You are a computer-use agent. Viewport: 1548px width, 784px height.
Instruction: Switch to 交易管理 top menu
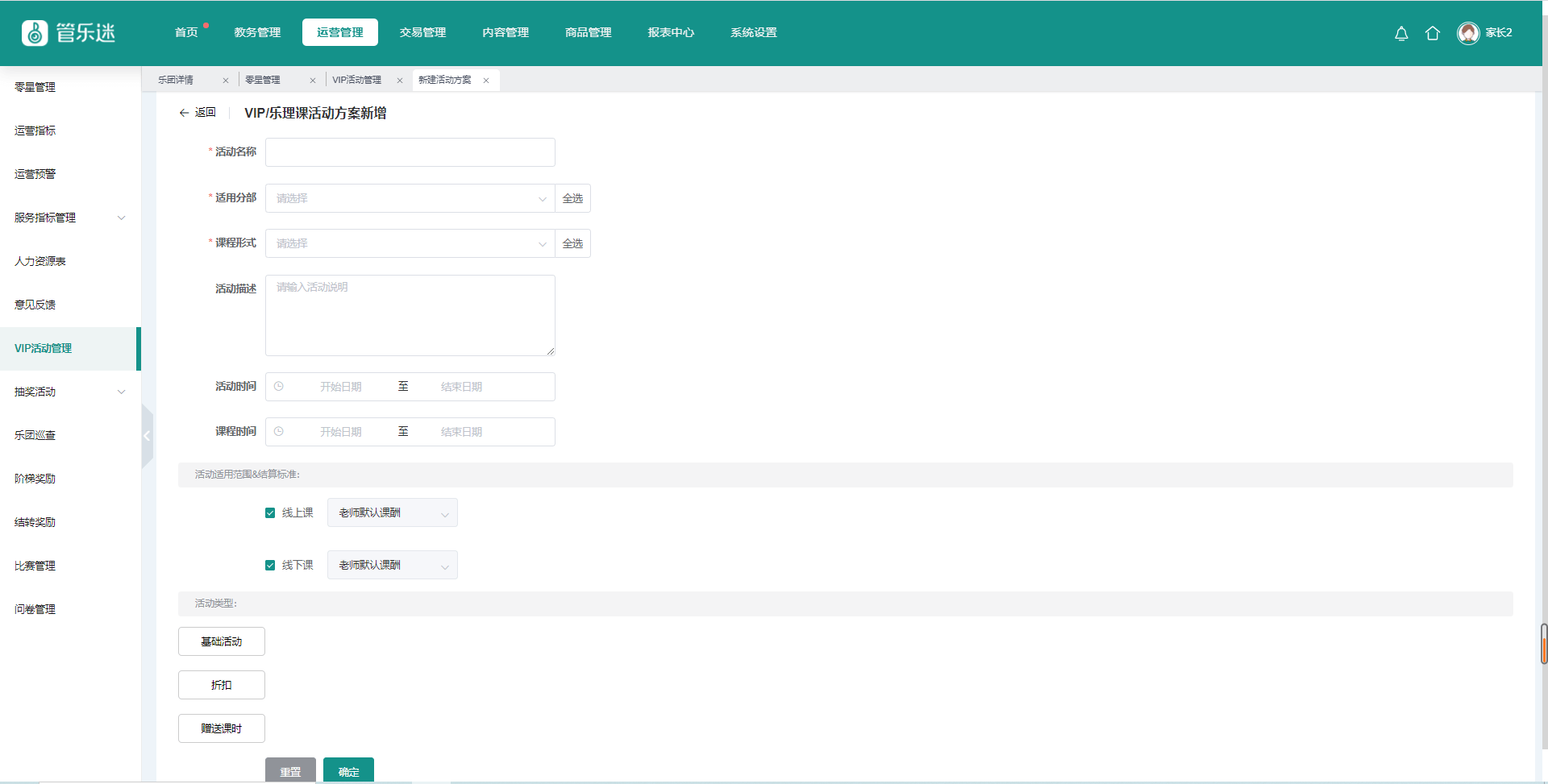tap(422, 33)
